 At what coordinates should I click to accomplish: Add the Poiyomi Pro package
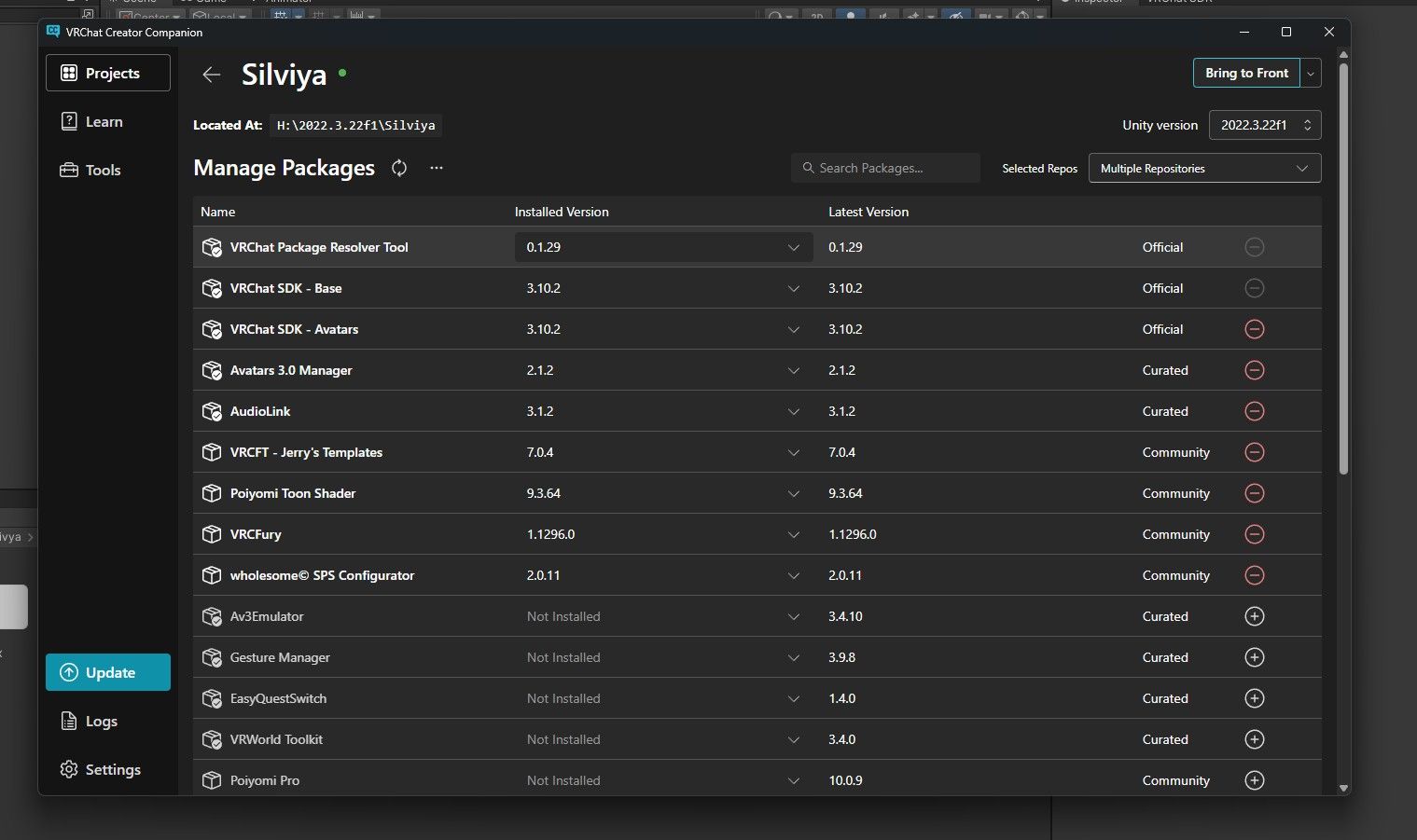(1255, 780)
